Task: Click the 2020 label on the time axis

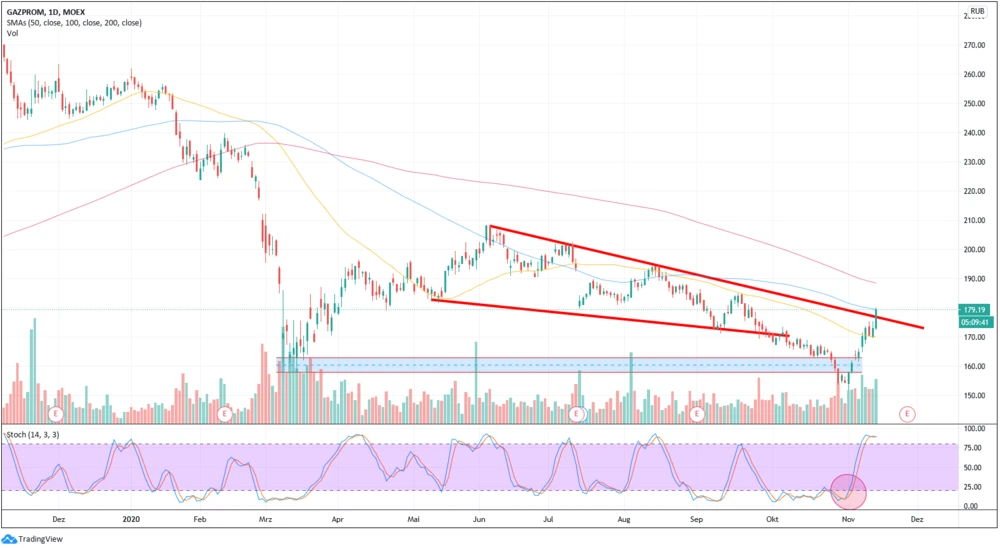Action: pos(132,520)
